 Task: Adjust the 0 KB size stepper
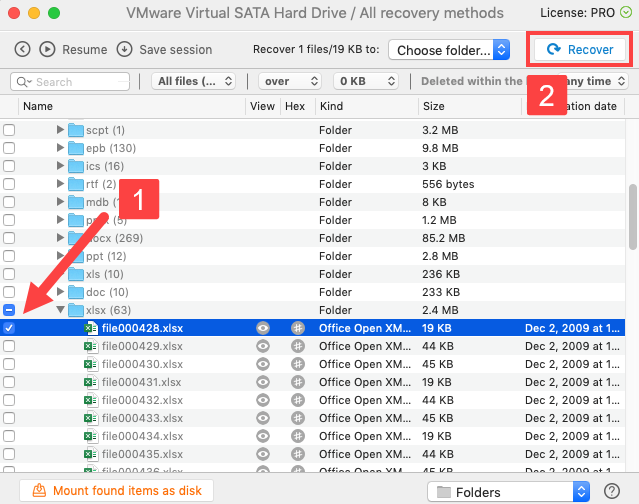coord(391,81)
